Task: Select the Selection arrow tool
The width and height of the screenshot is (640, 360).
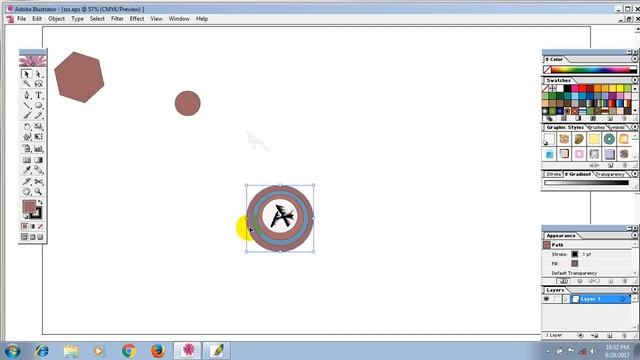Action: coord(27,74)
